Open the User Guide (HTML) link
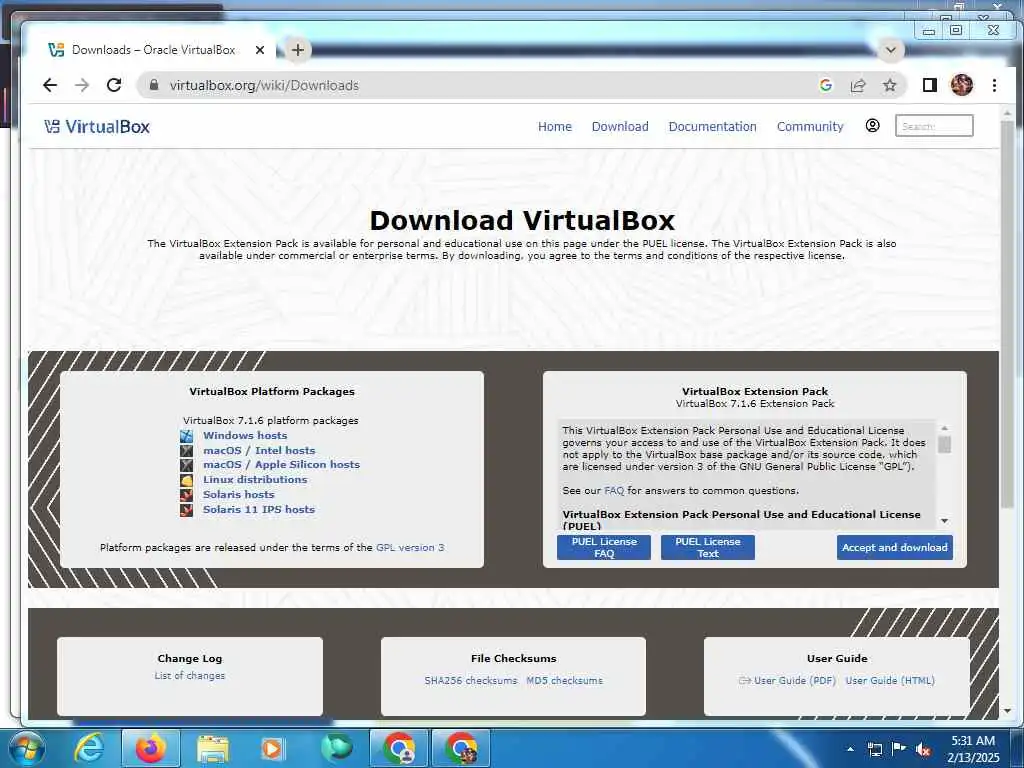The image size is (1024, 768). point(890,680)
